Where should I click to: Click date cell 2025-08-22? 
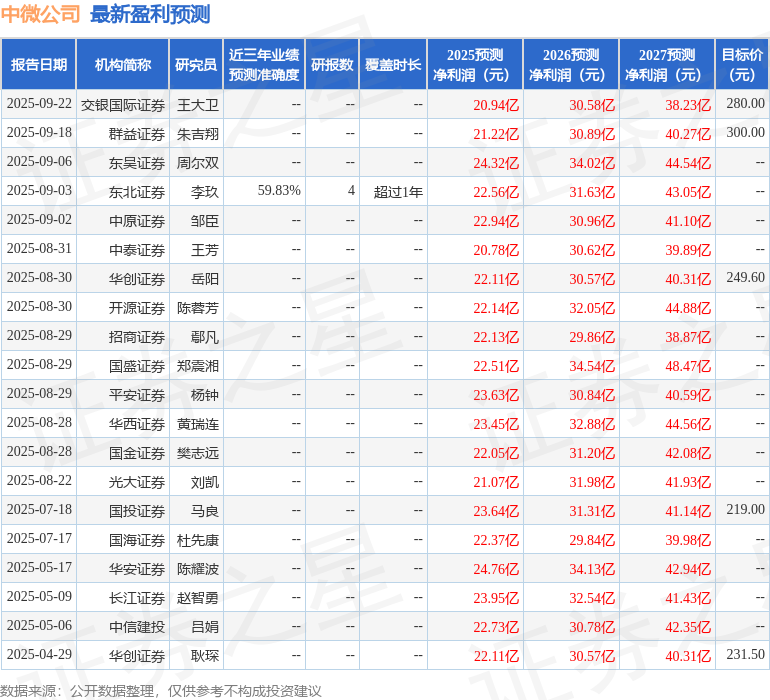(39, 480)
